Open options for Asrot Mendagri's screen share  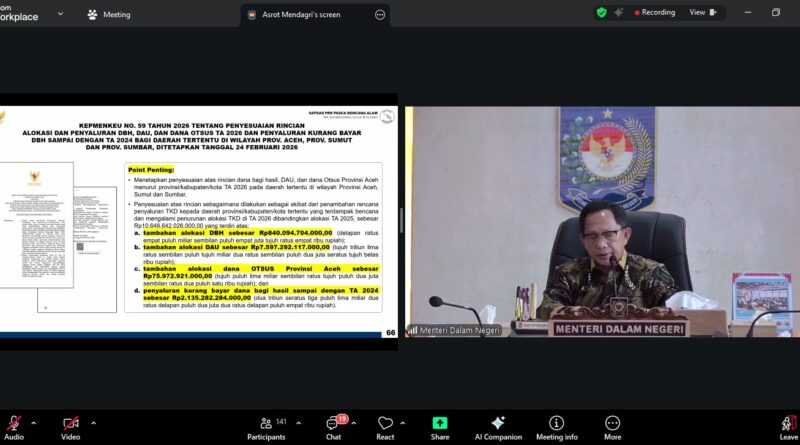pos(379,15)
